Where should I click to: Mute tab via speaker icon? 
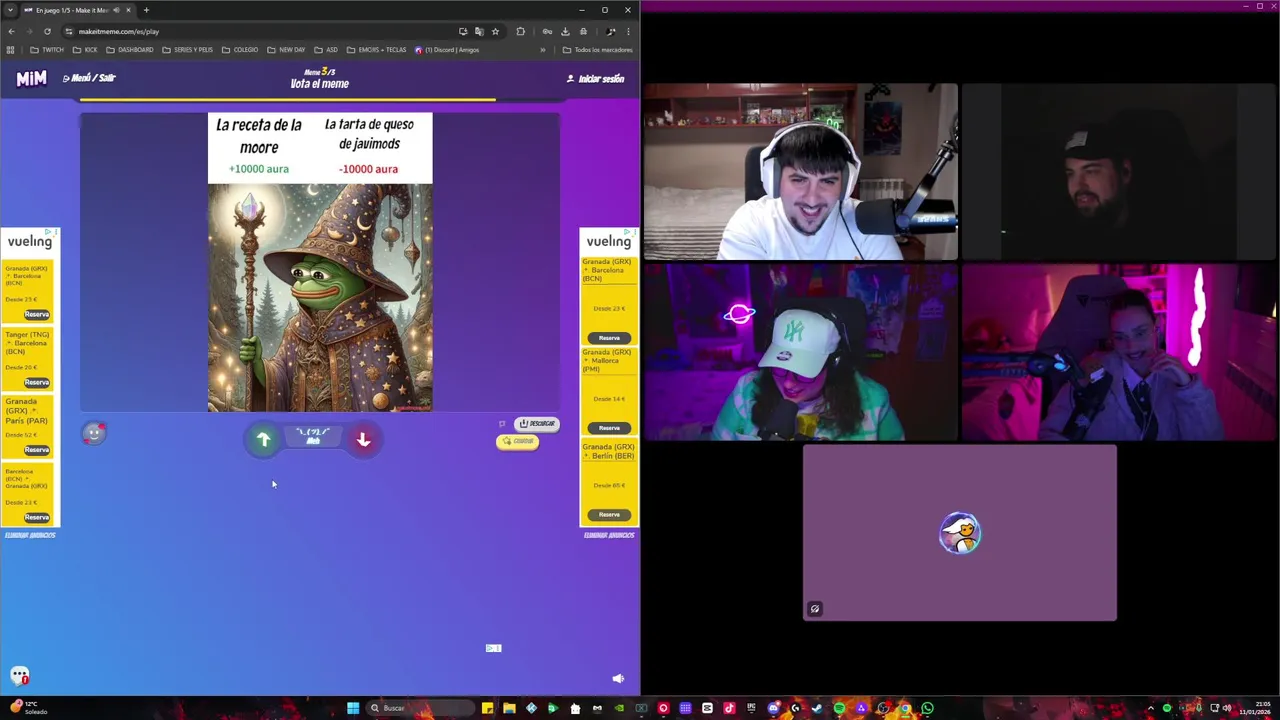point(116,10)
